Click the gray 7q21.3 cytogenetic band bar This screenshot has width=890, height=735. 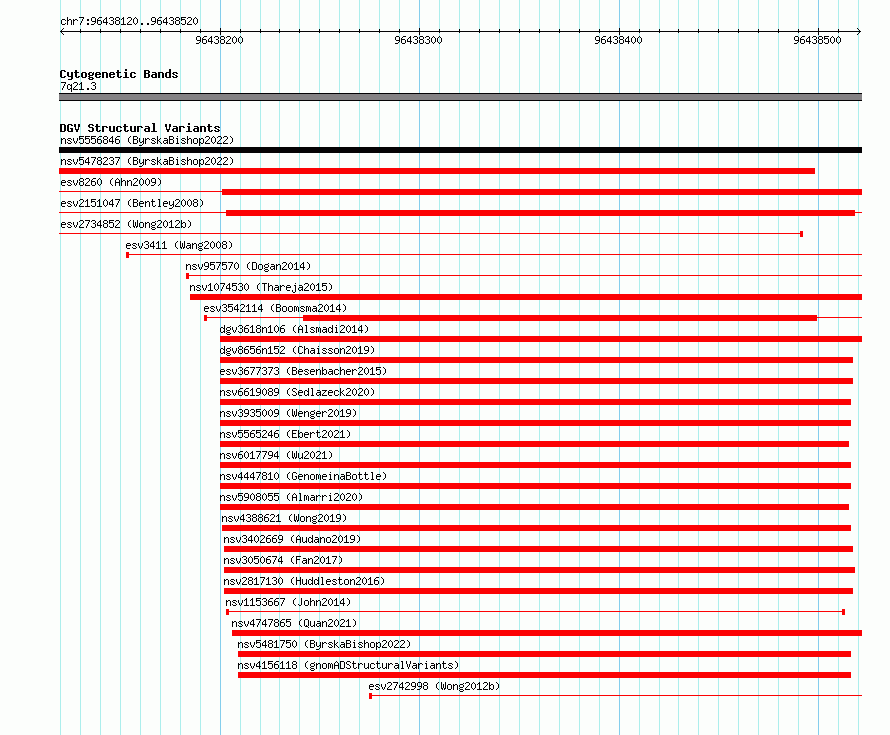pyautogui.click(x=460, y=97)
